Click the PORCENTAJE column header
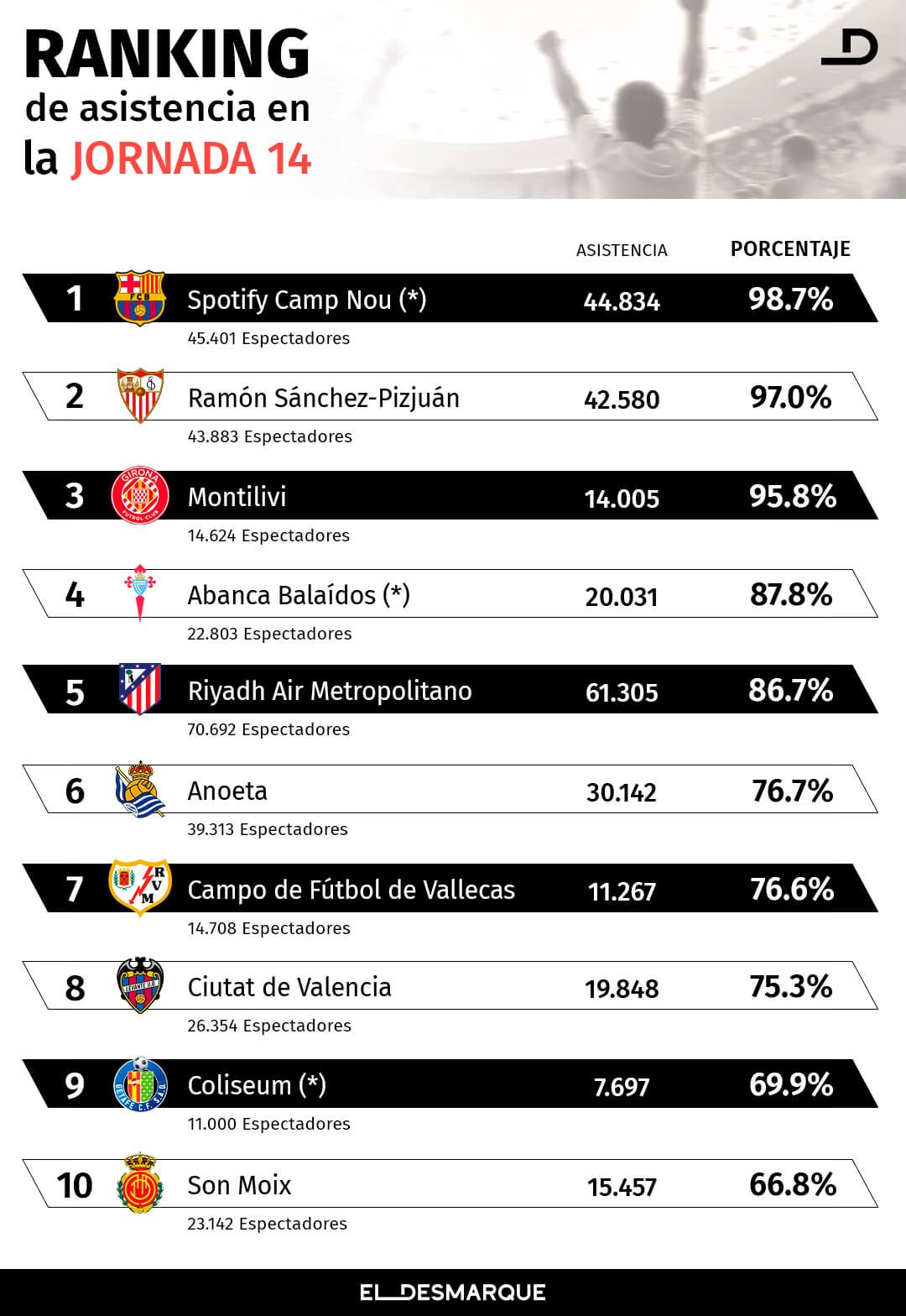 pos(790,249)
